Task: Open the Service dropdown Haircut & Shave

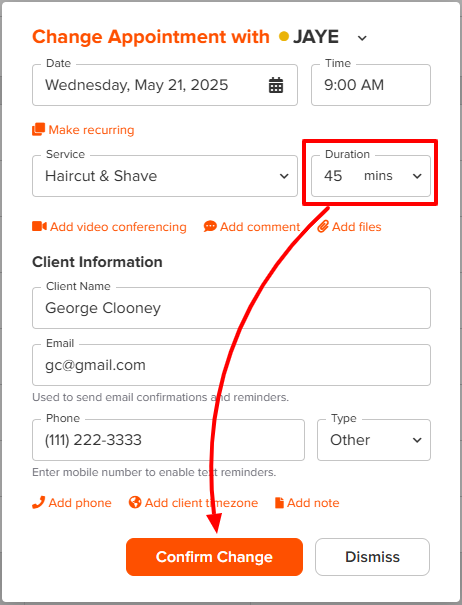Action: pos(165,176)
